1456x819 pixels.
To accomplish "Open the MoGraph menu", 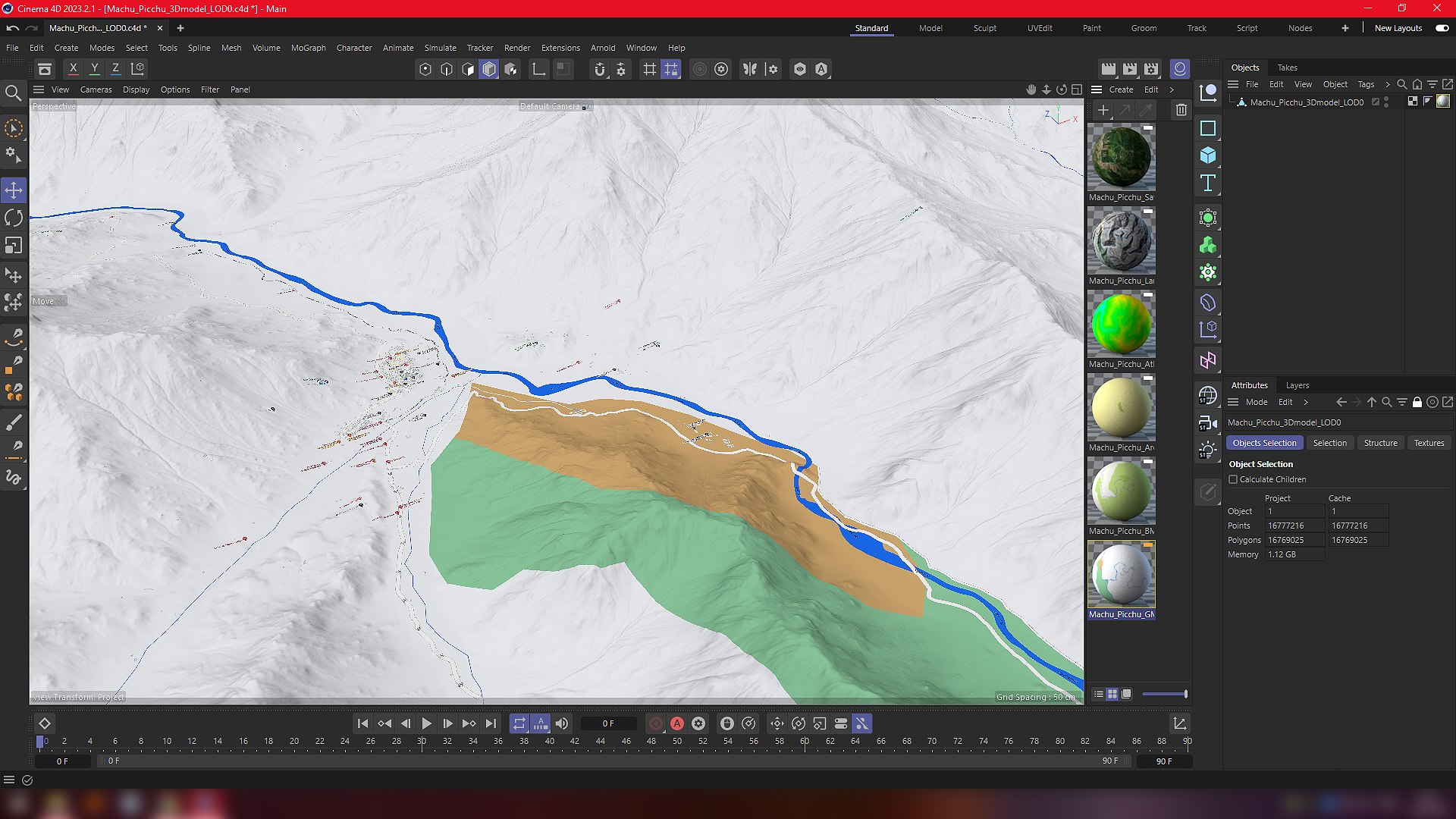I will coord(308,48).
